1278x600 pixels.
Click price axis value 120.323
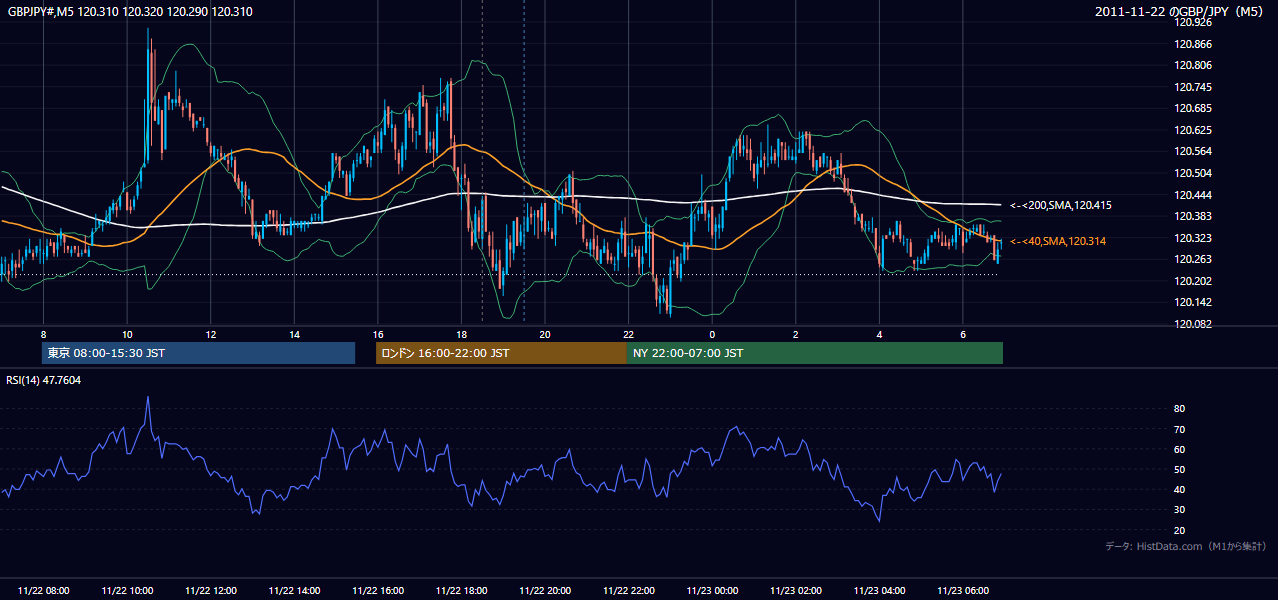tap(1193, 238)
